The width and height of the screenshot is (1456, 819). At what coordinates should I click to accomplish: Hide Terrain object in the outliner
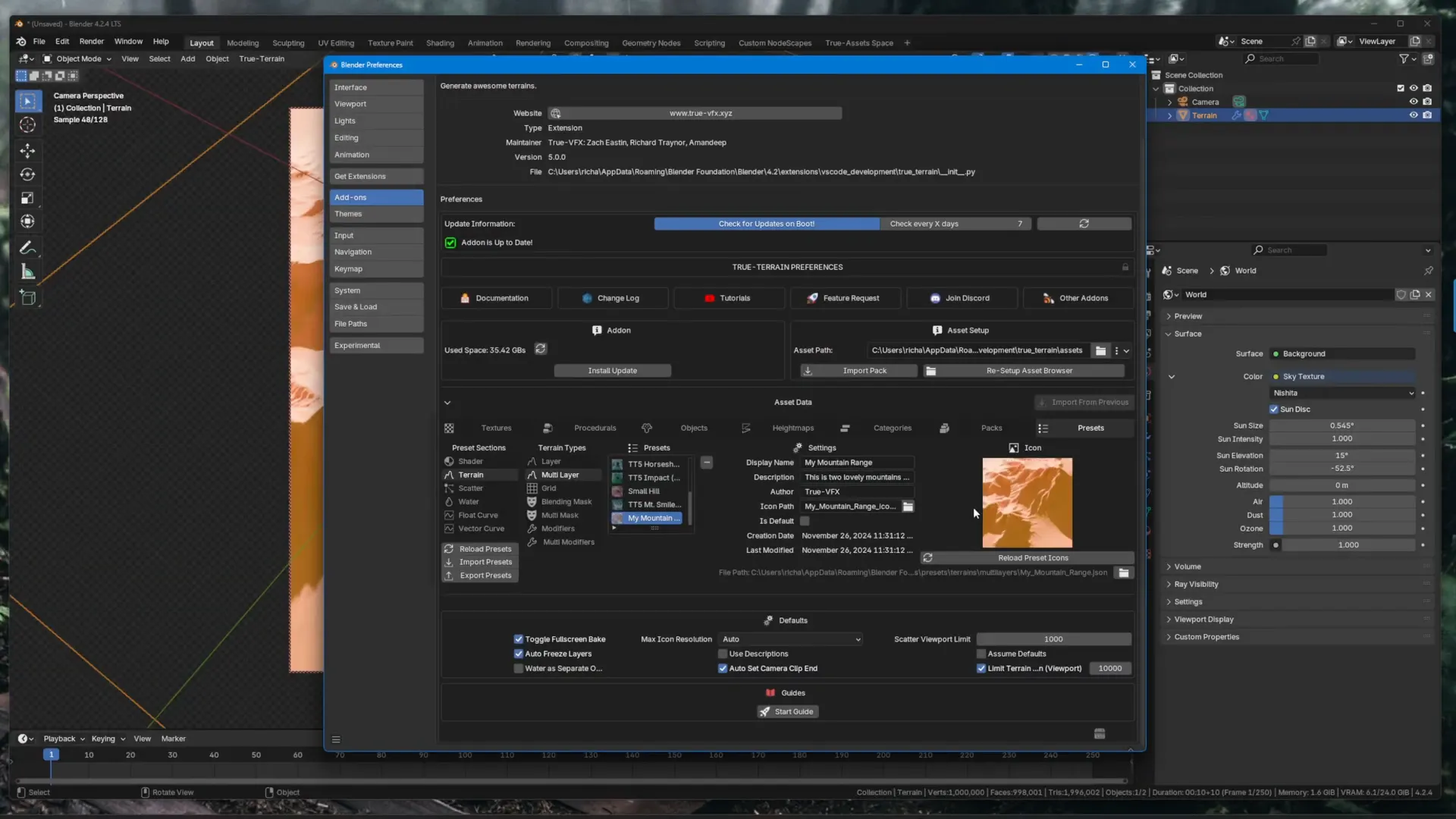coord(1414,115)
